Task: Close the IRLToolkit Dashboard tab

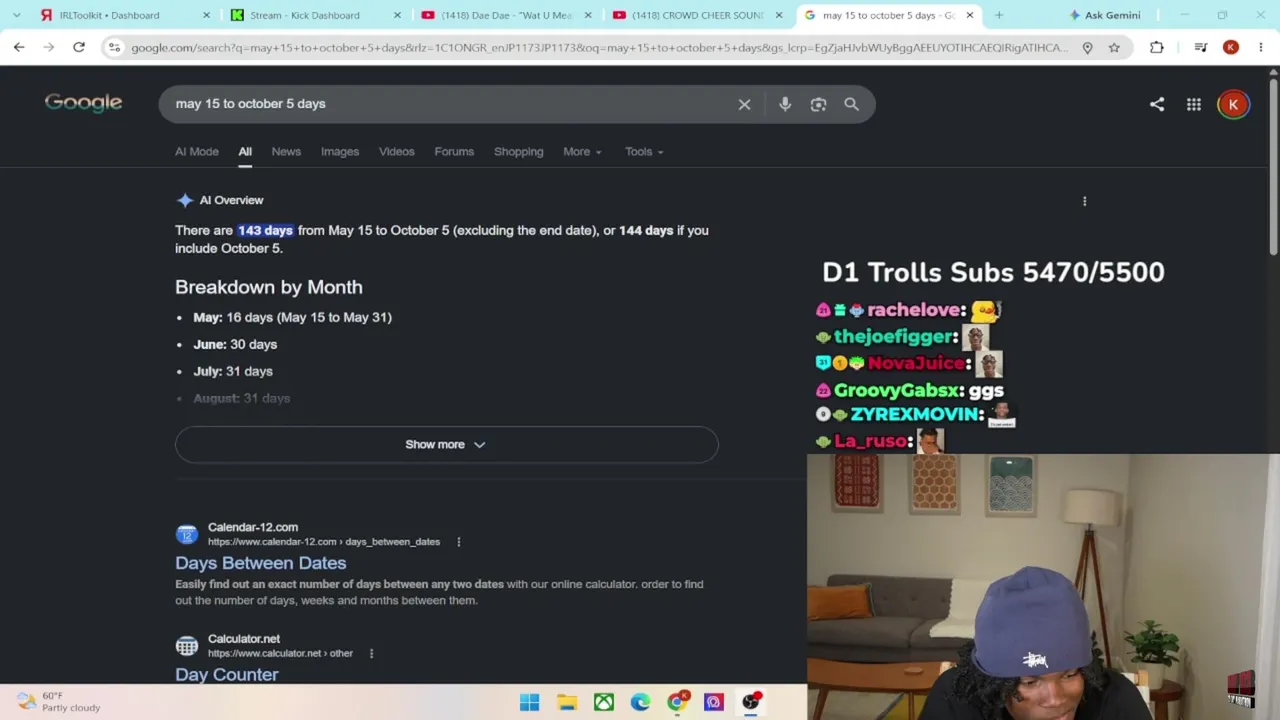Action: 207,15
